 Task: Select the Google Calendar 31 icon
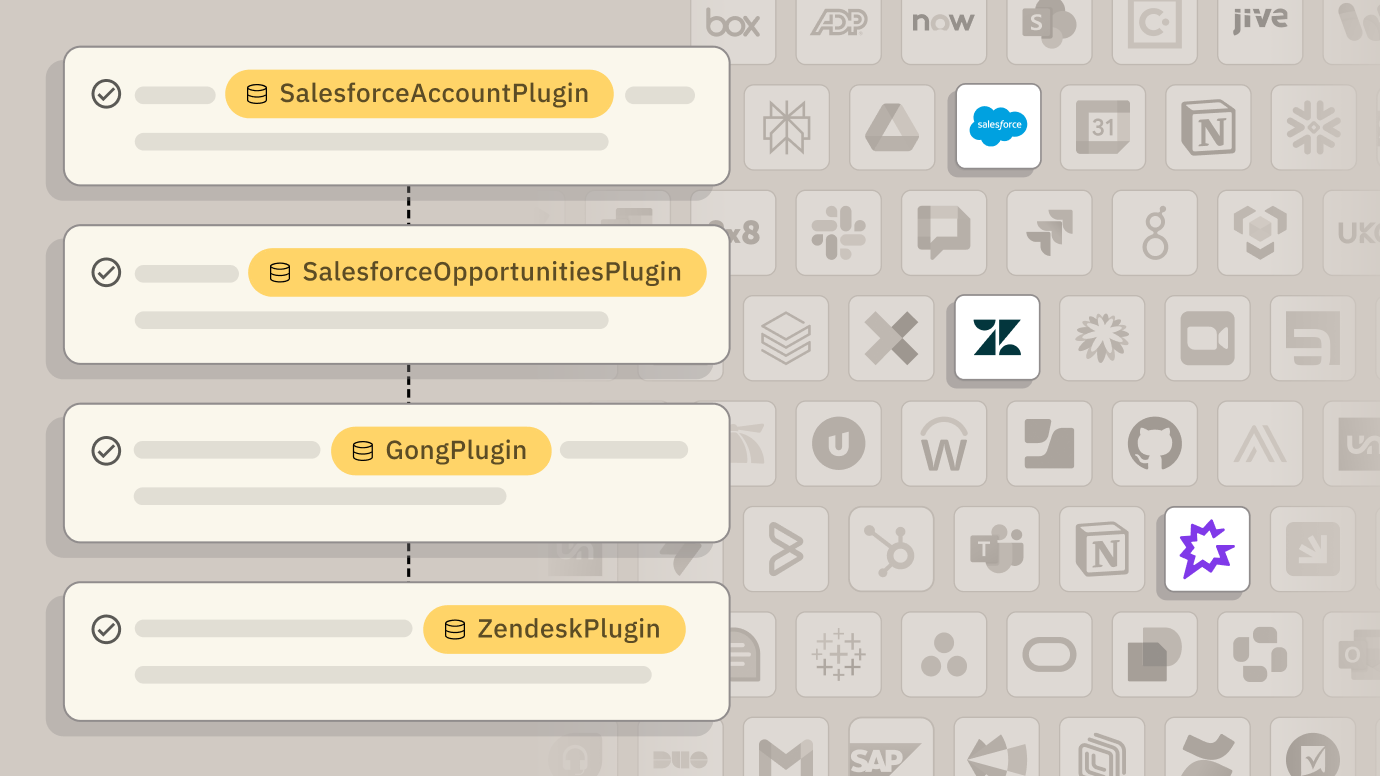point(1103,126)
